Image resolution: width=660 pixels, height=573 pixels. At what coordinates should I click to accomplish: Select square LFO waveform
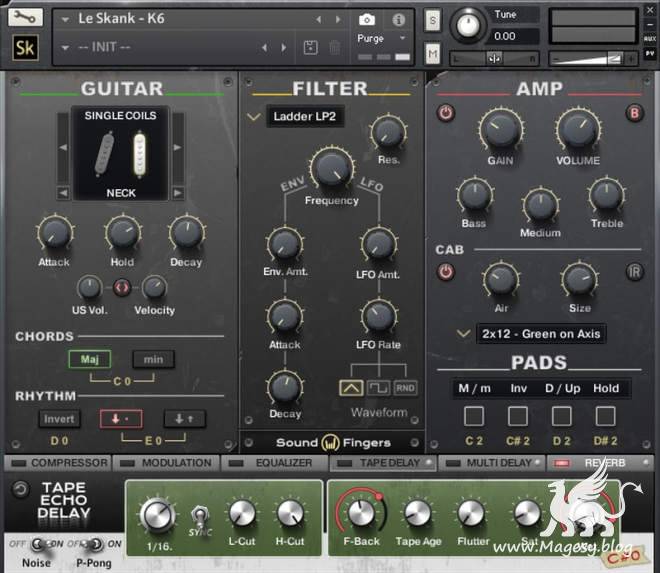(378, 388)
